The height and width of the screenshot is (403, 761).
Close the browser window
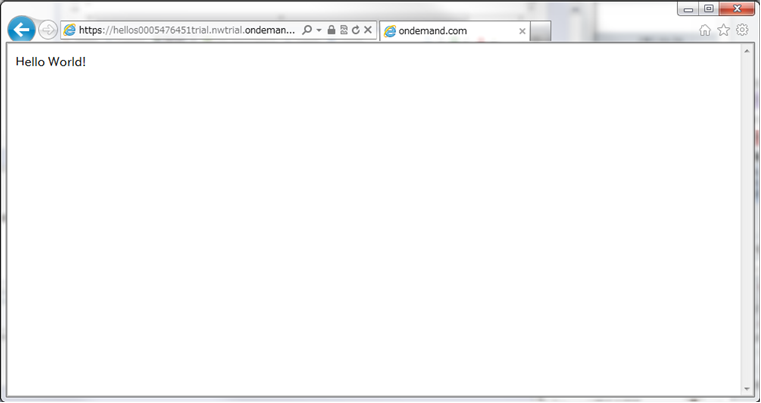737,9
